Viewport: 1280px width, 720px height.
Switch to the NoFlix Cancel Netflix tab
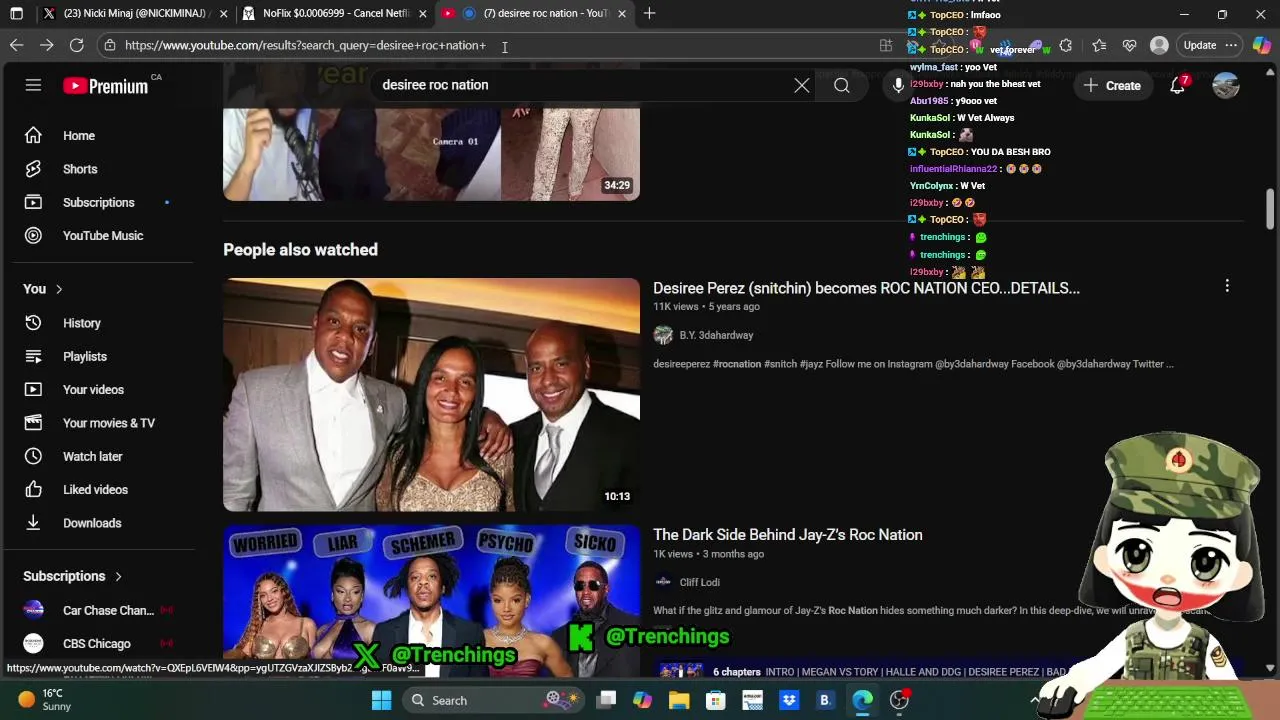[x=336, y=14]
